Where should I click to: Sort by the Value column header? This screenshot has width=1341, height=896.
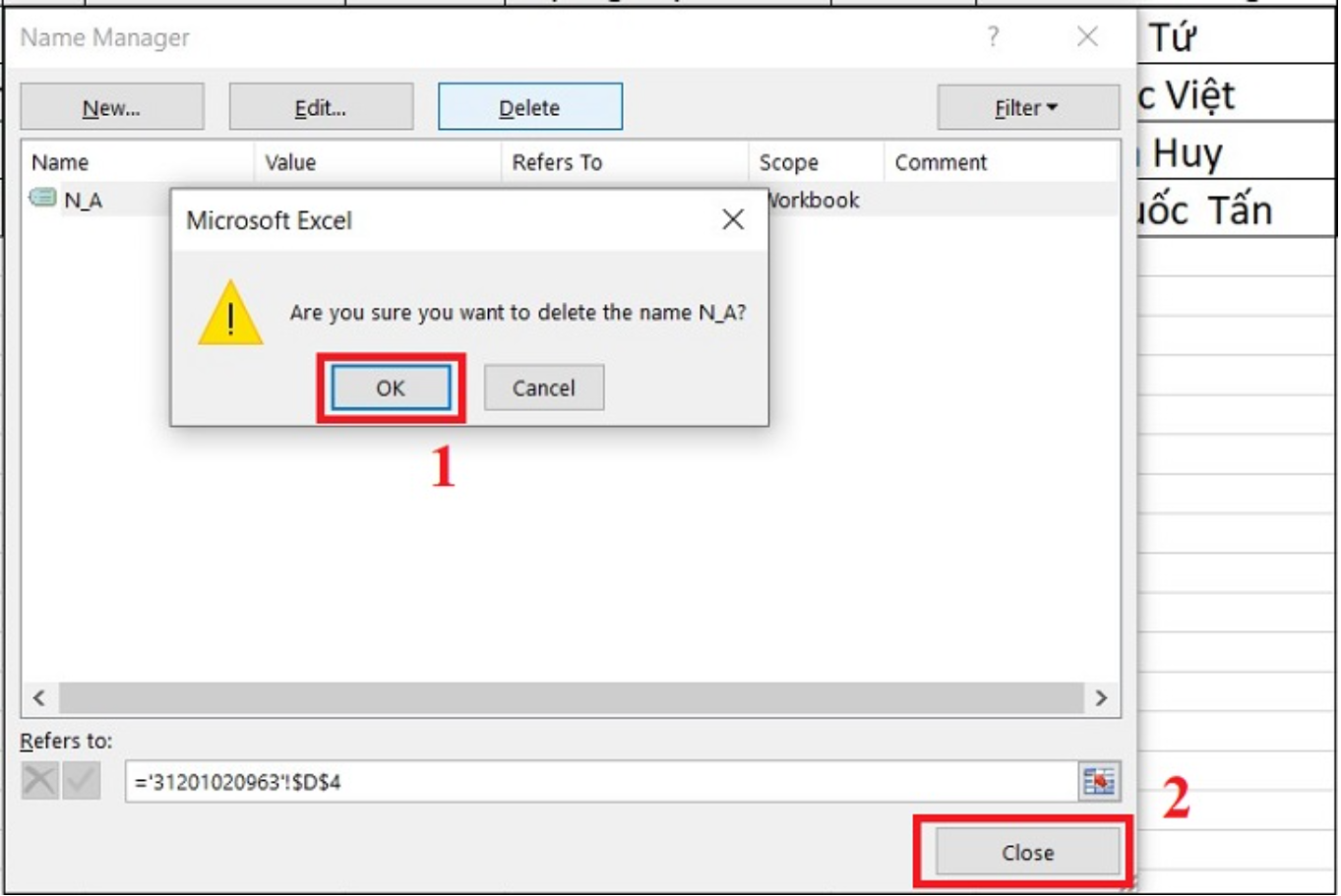point(378,162)
